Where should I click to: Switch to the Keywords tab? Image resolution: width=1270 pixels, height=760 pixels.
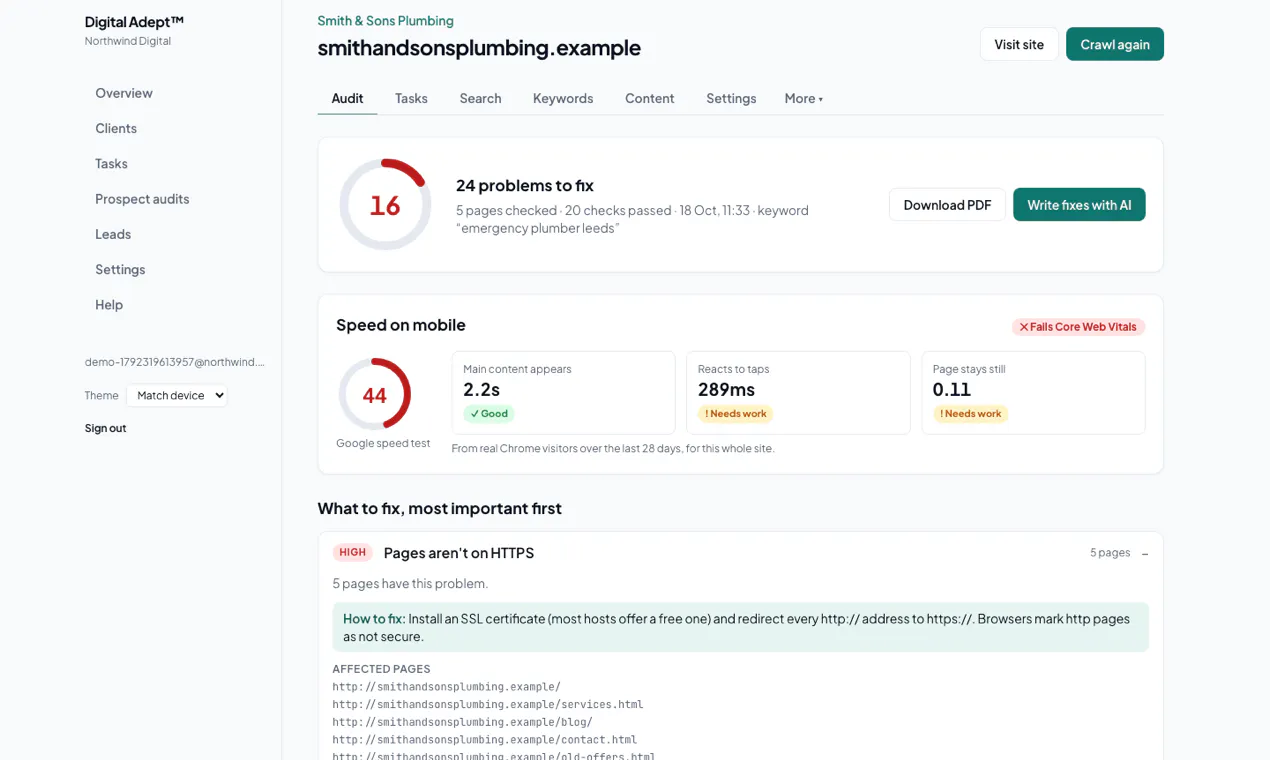563,98
